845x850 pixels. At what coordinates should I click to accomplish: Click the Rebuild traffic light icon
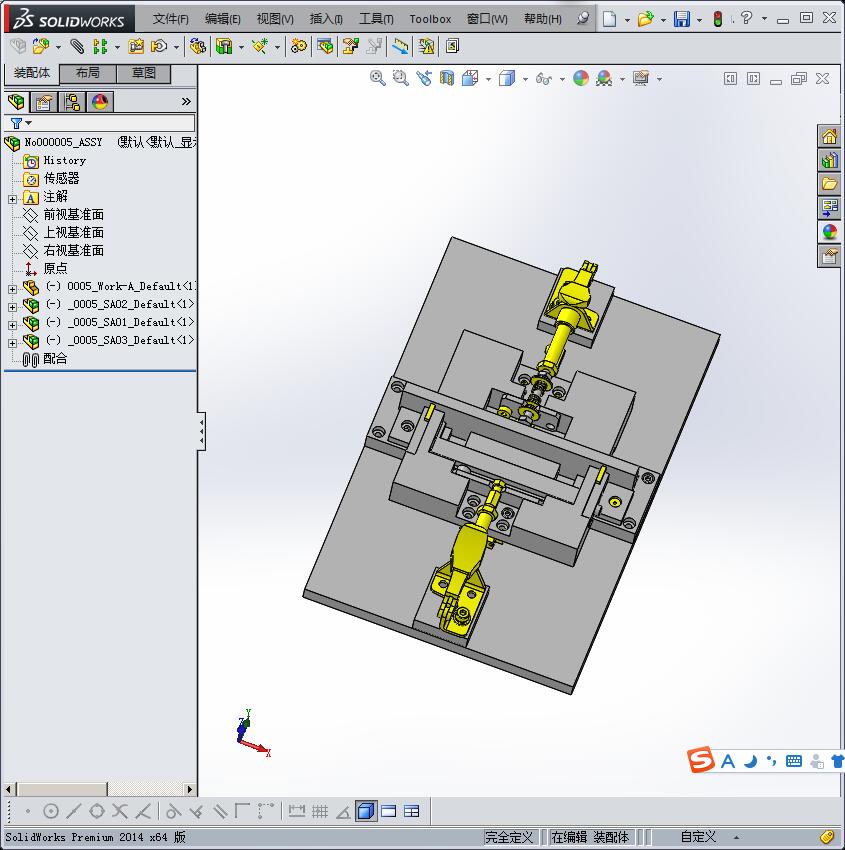point(718,20)
